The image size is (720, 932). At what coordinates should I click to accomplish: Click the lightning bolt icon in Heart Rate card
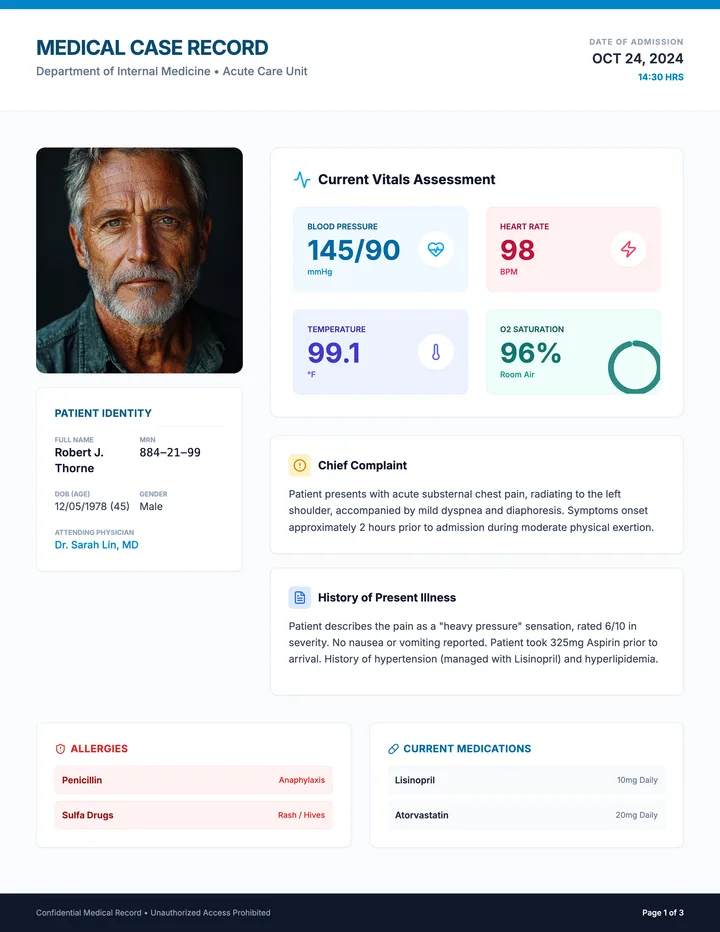[x=628, y=249]
